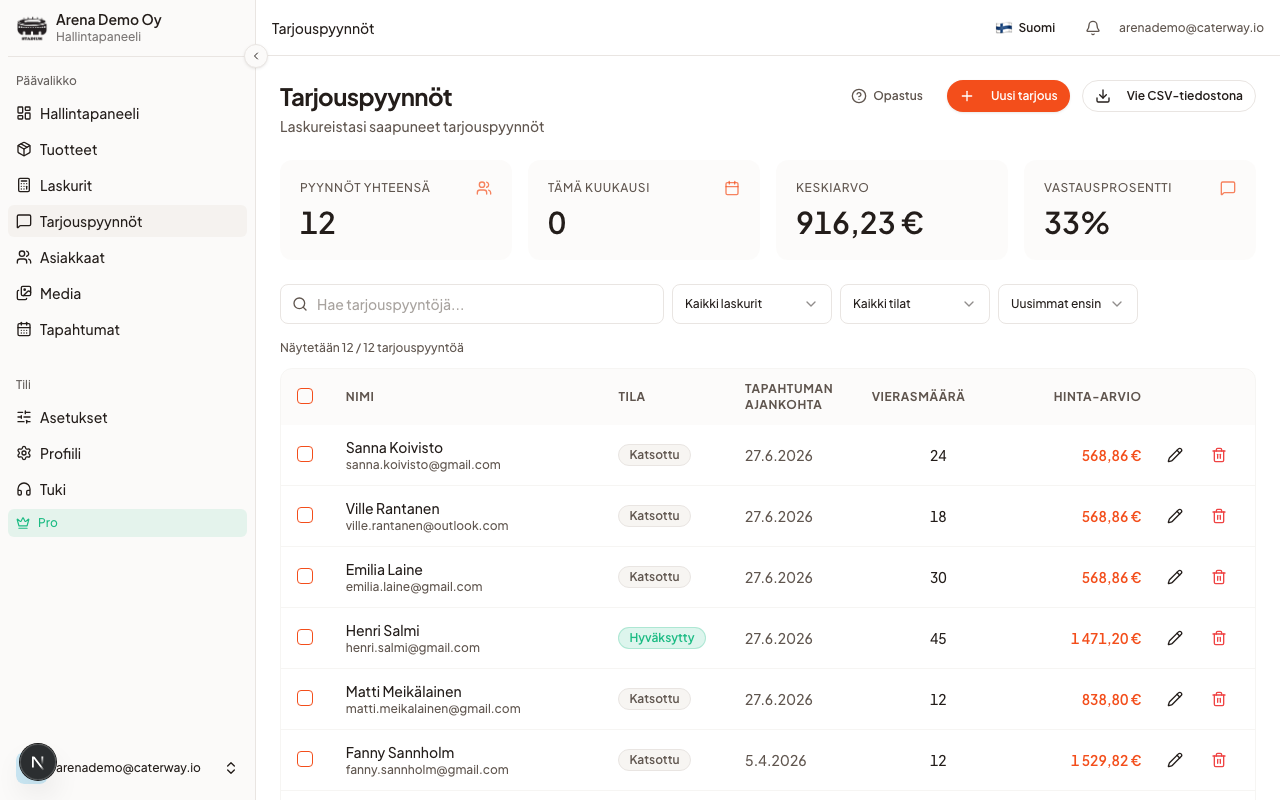Delete Ville Rantanen's request with trash icon

[x=1219, y=516]
